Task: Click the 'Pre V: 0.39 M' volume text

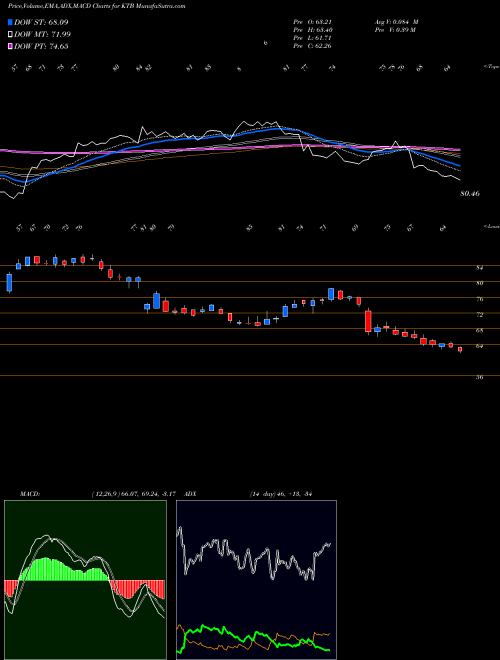Action: pos(395,30)
